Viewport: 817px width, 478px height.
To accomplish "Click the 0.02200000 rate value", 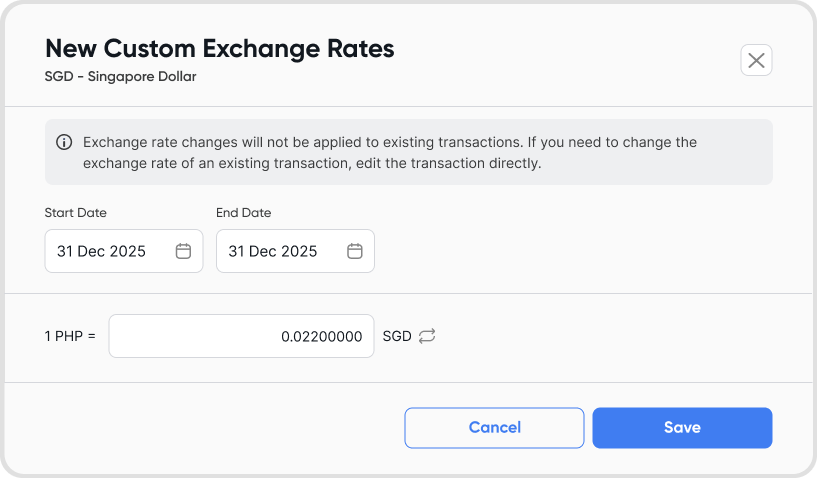I will click(321, 337).
